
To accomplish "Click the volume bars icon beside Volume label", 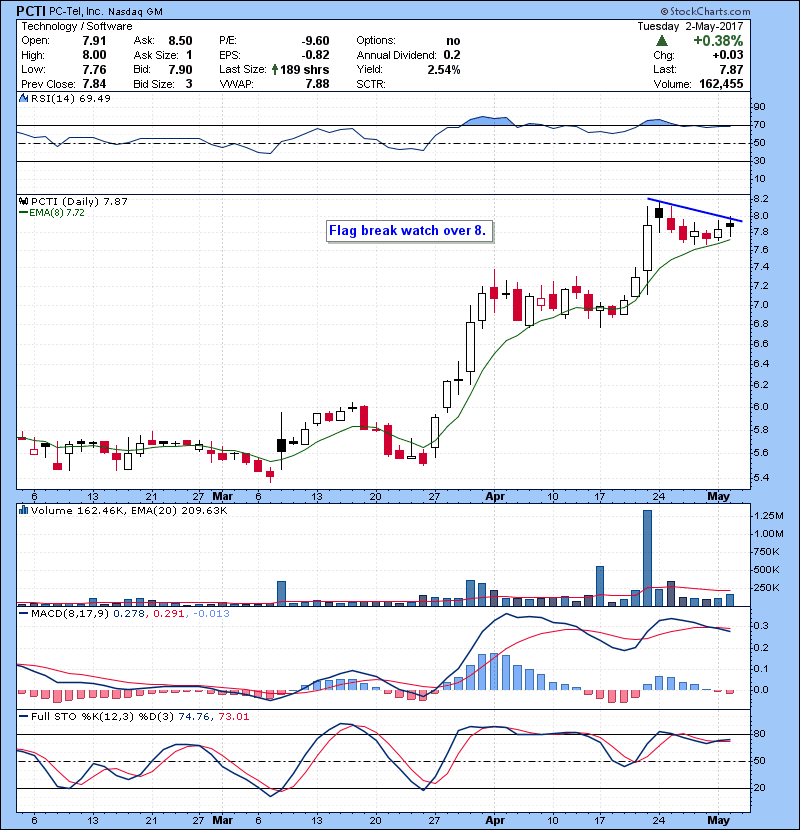I will [23, 510].
